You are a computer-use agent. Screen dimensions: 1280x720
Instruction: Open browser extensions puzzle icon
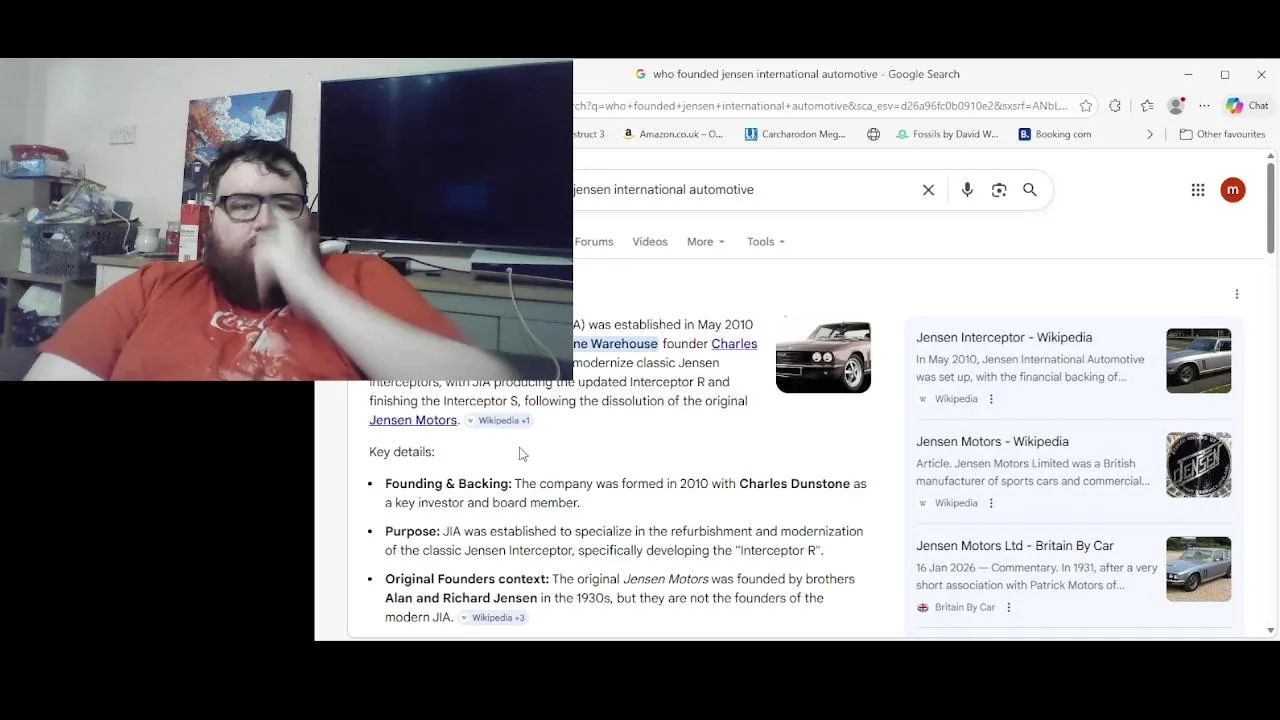point(1115,105)
